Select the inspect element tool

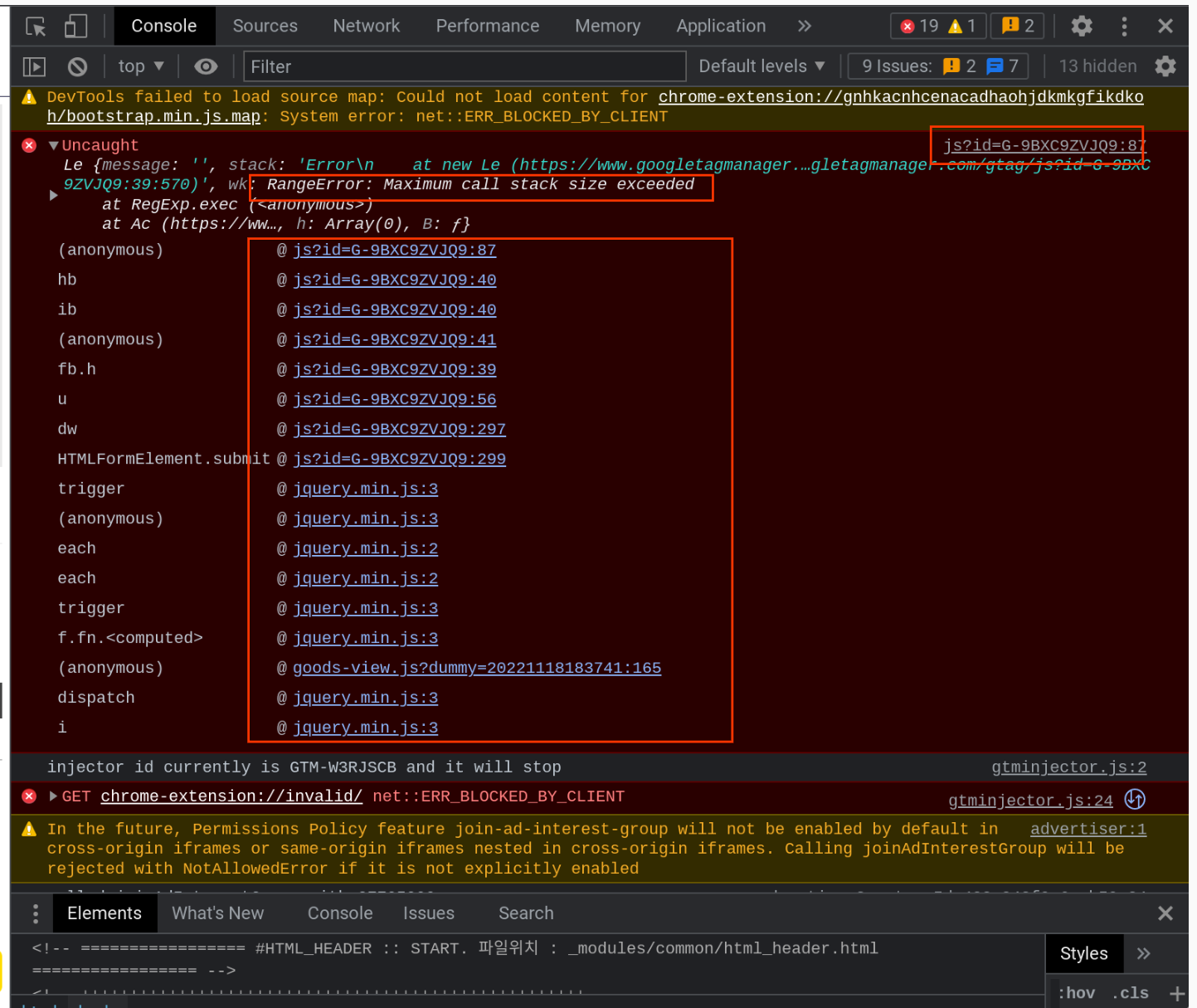pyautogui.click(x=34, y=26)
